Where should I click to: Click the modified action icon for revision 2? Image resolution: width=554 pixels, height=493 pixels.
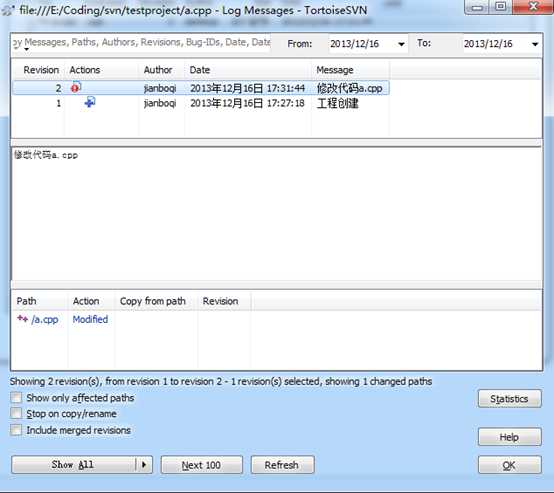coord(76,87)
